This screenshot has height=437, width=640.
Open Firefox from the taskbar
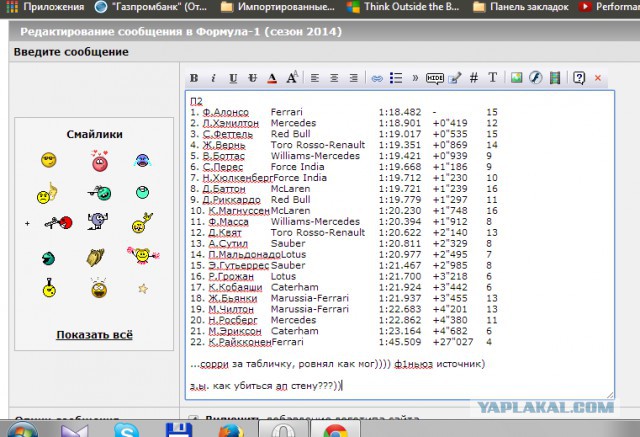click(x=231, y=430)
